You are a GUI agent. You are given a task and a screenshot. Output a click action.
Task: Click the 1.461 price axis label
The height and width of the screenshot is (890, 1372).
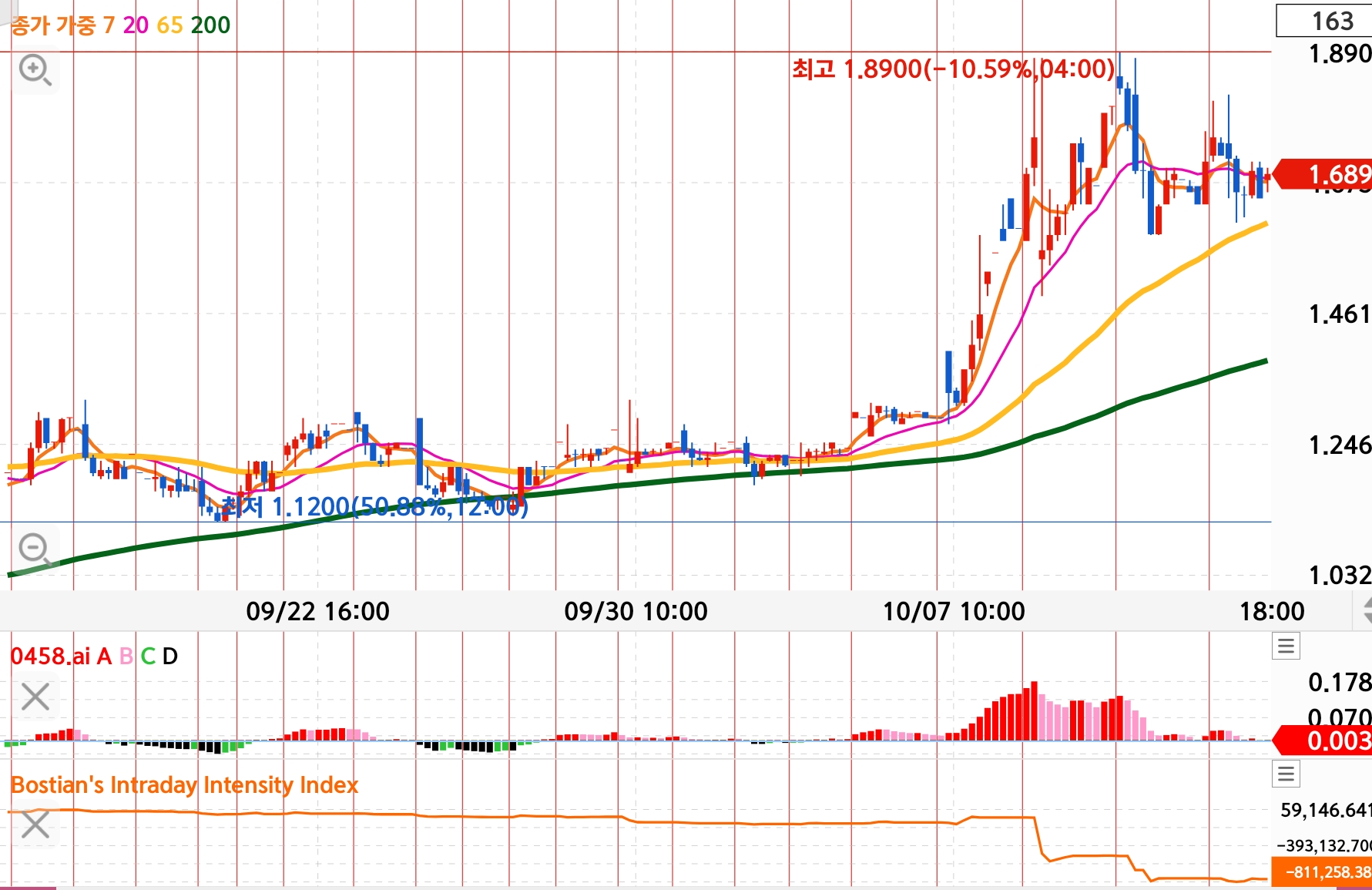click(1340, 314)
